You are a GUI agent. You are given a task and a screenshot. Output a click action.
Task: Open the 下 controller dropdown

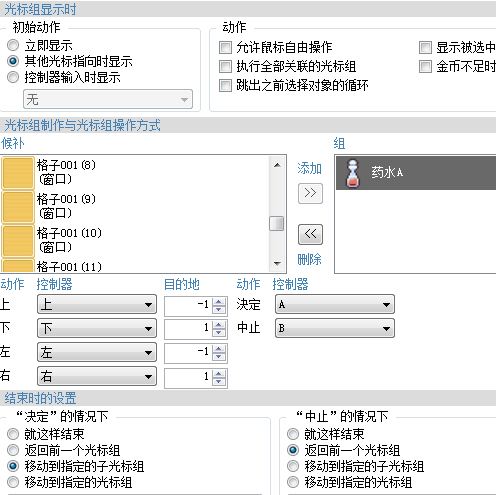[97, 328]
